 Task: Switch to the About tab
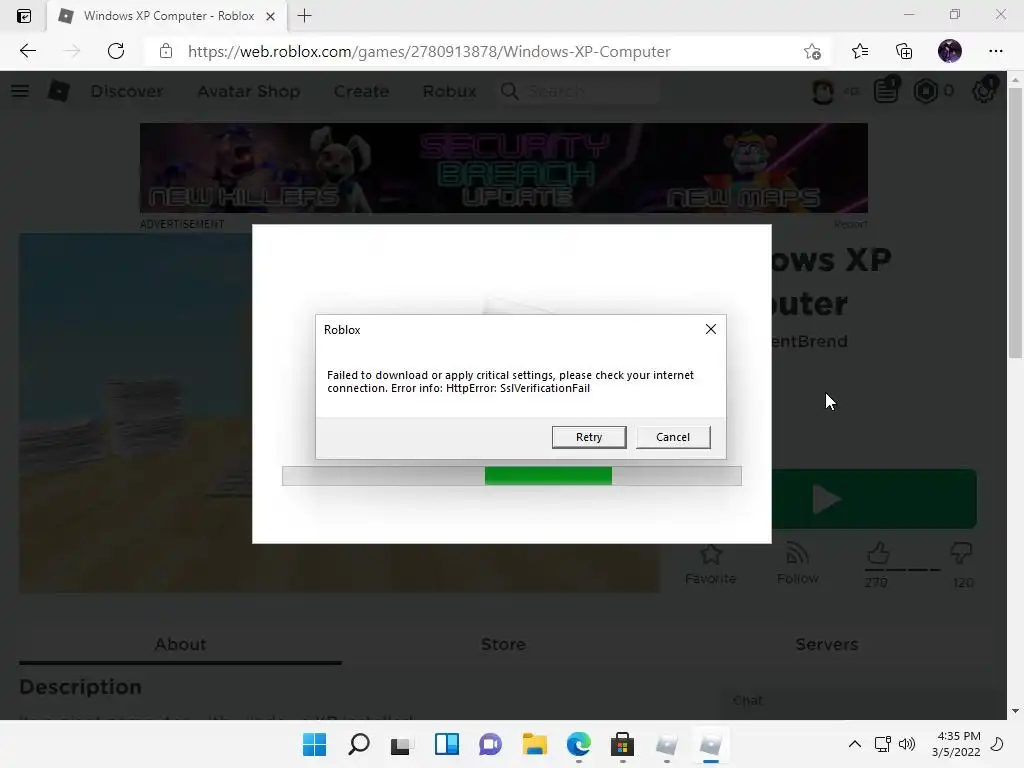click(180, 645)
